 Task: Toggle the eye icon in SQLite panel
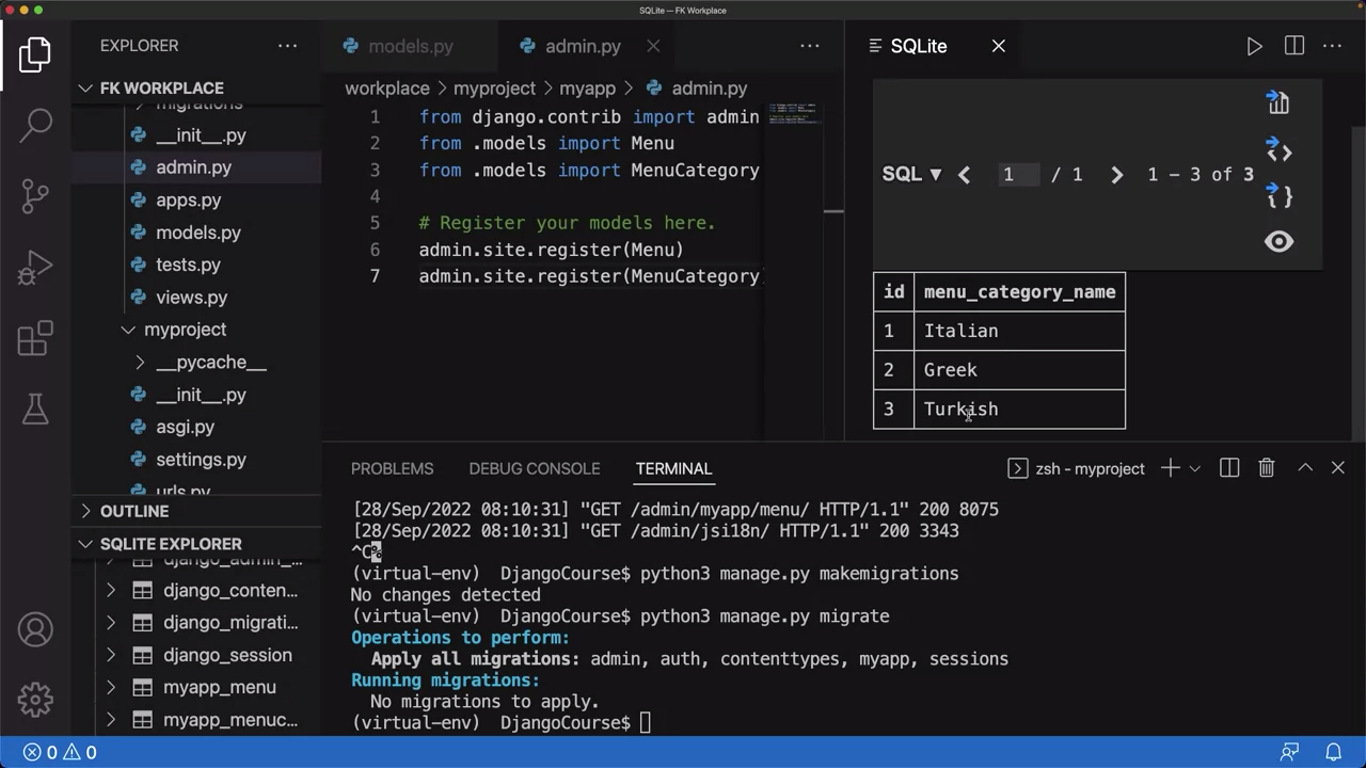[x=1279, y=242]
